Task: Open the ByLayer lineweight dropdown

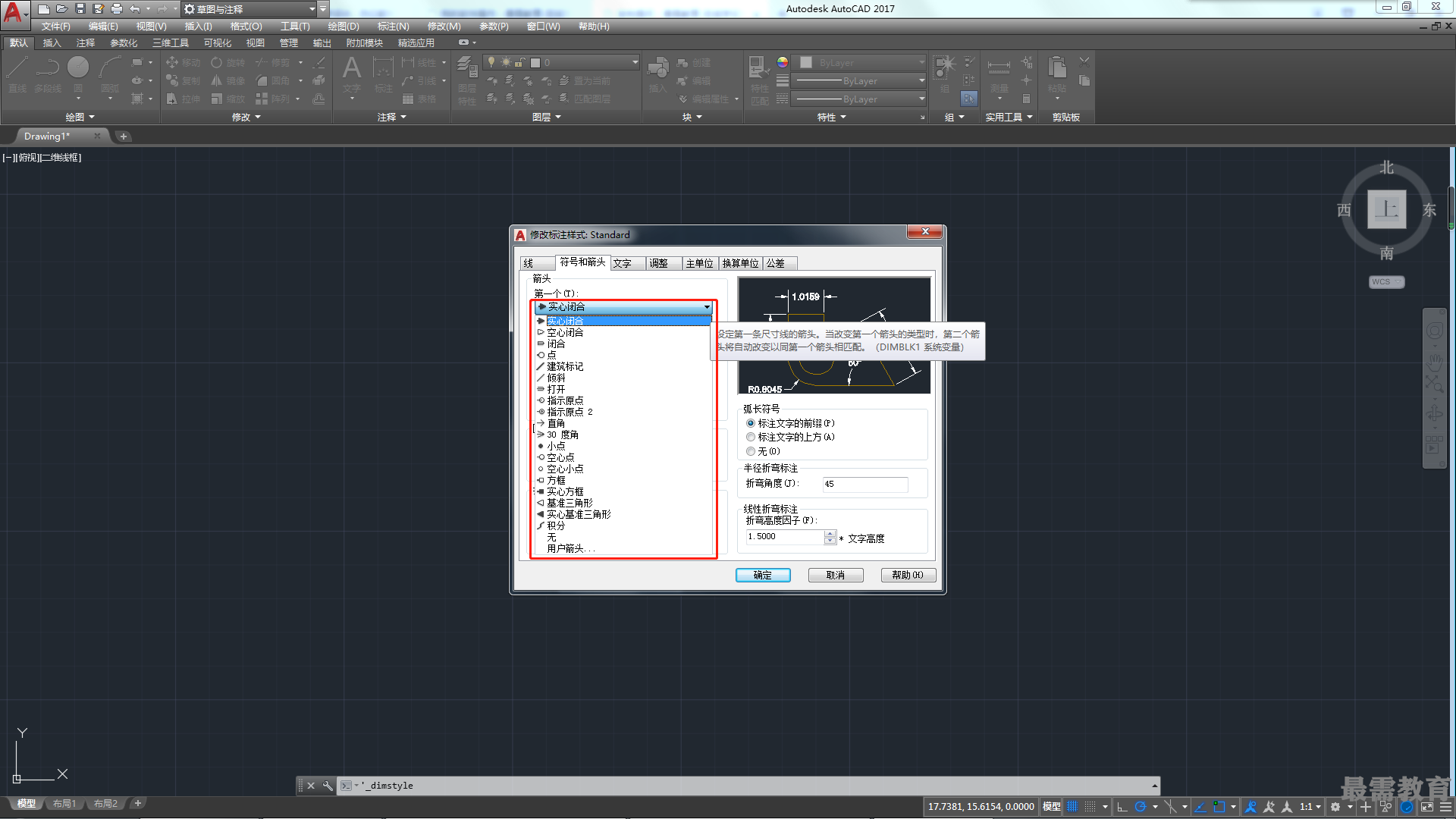Action: pyautogui.click(x=859, y=80)
